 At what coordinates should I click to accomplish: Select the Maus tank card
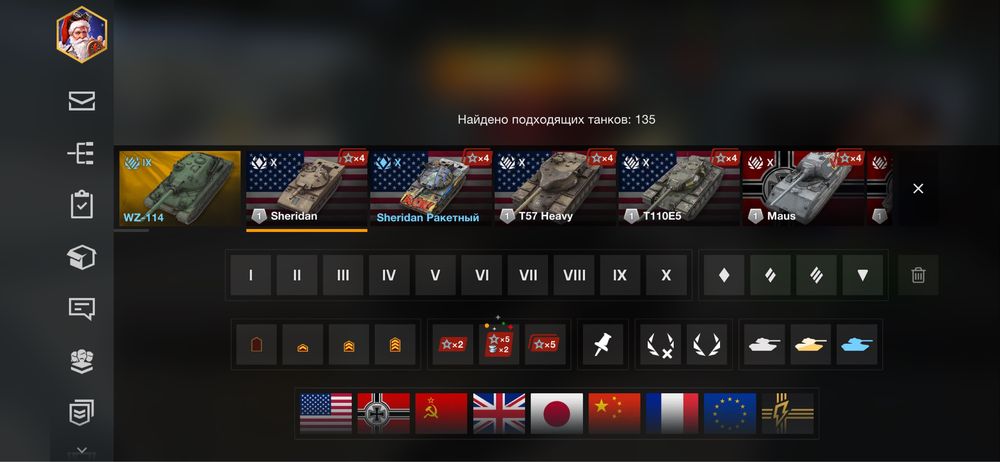click(x=803, y=188)
